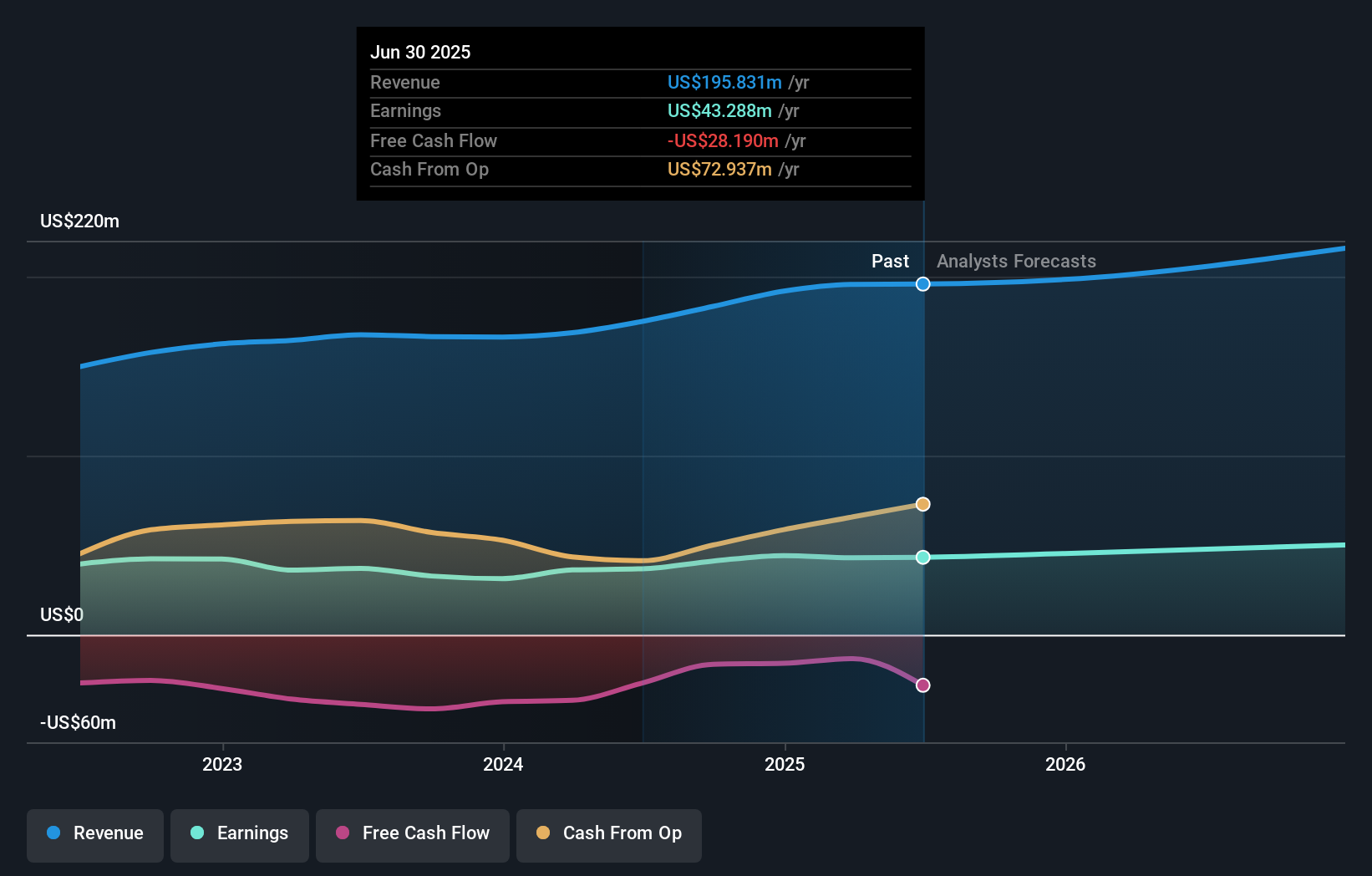Viewport: 1372px width, 876px height.
Task: Click the blue Revenue trend line
Action: pyautogui.click(x=501, y=338)
